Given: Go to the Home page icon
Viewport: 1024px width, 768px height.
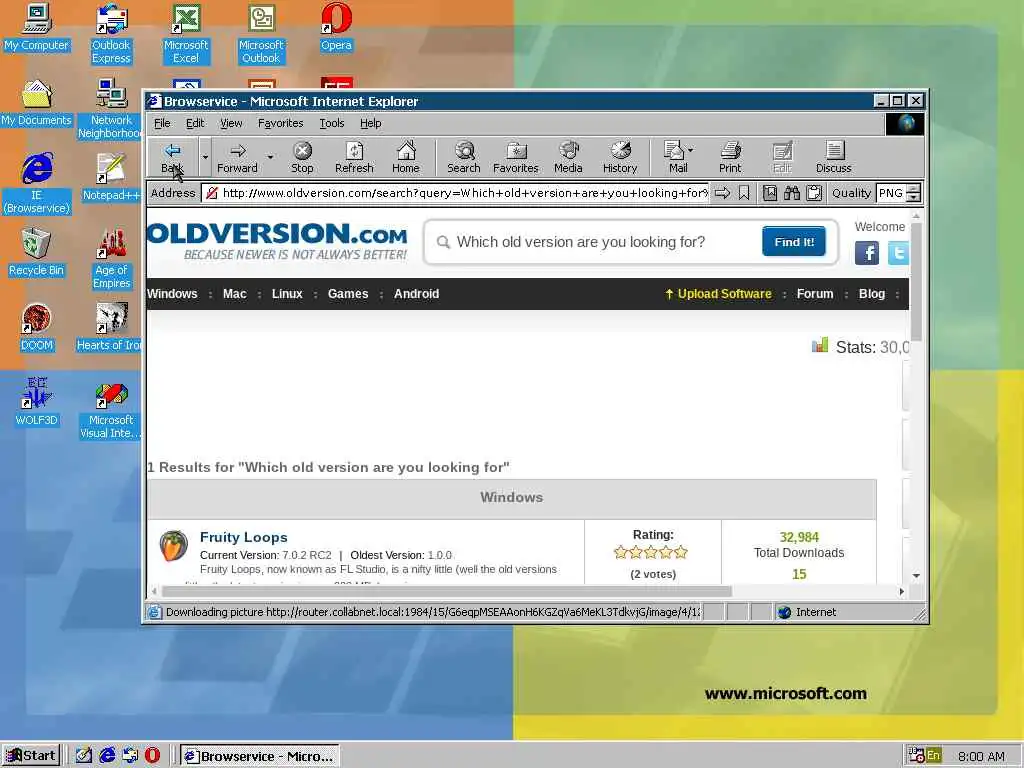Looking at the screenshot, I should pos(406,157).
